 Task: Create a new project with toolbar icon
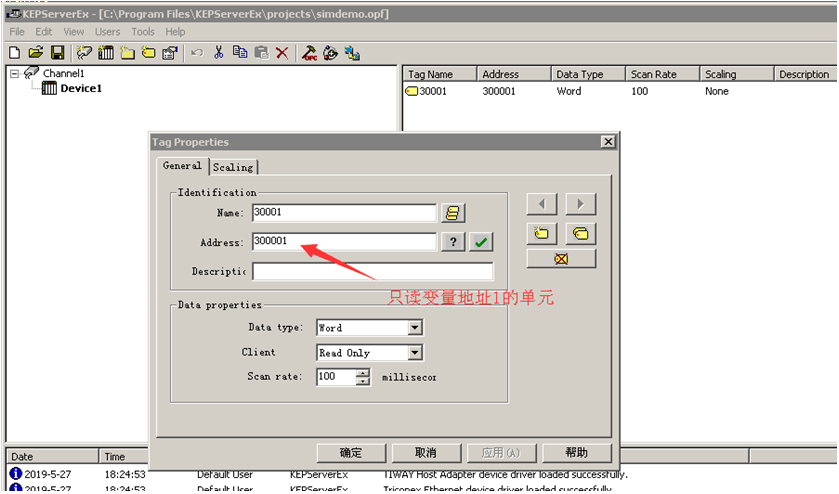(x=15, y=52)
